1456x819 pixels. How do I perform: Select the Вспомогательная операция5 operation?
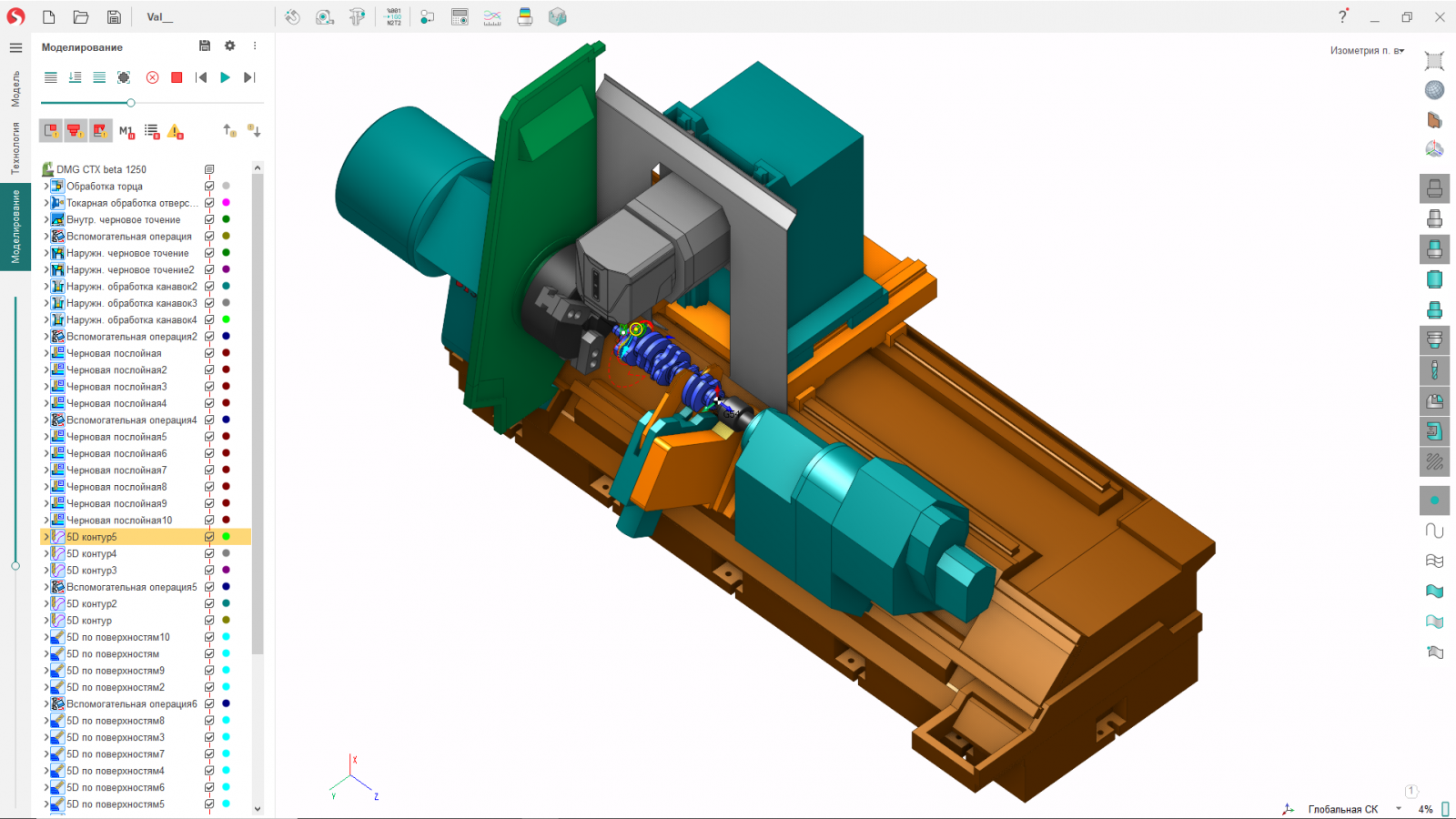click(x=131, y=587)
